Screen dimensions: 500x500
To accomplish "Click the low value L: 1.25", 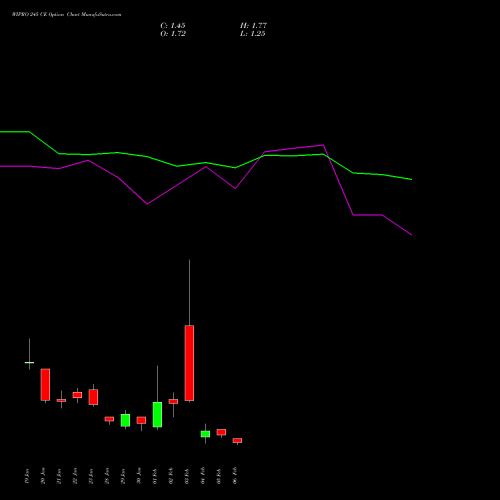I will [x=253, y=34].
